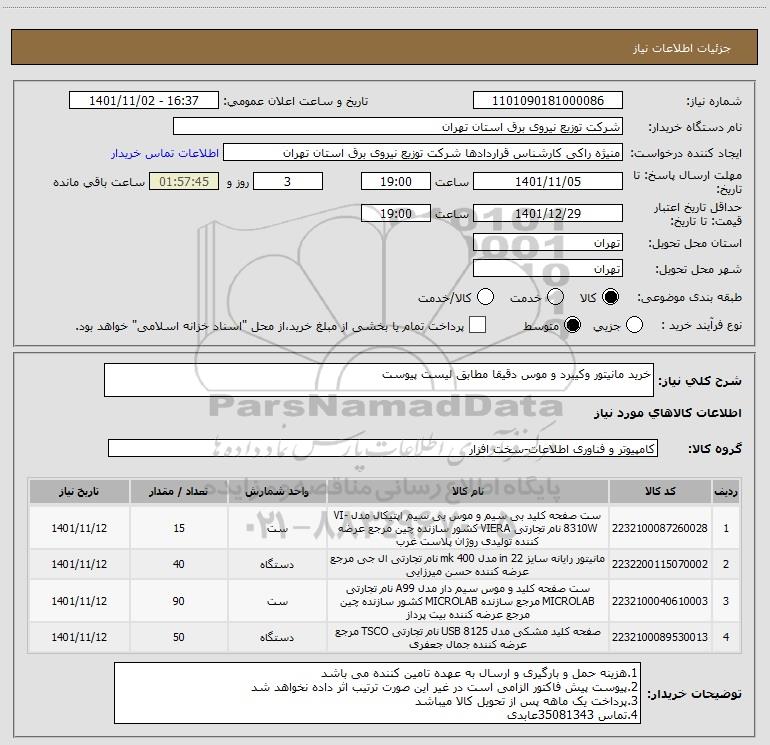770x745 pixels.
Task: Click the تعداد / مقدار column header
Action: tap(178, 491)
